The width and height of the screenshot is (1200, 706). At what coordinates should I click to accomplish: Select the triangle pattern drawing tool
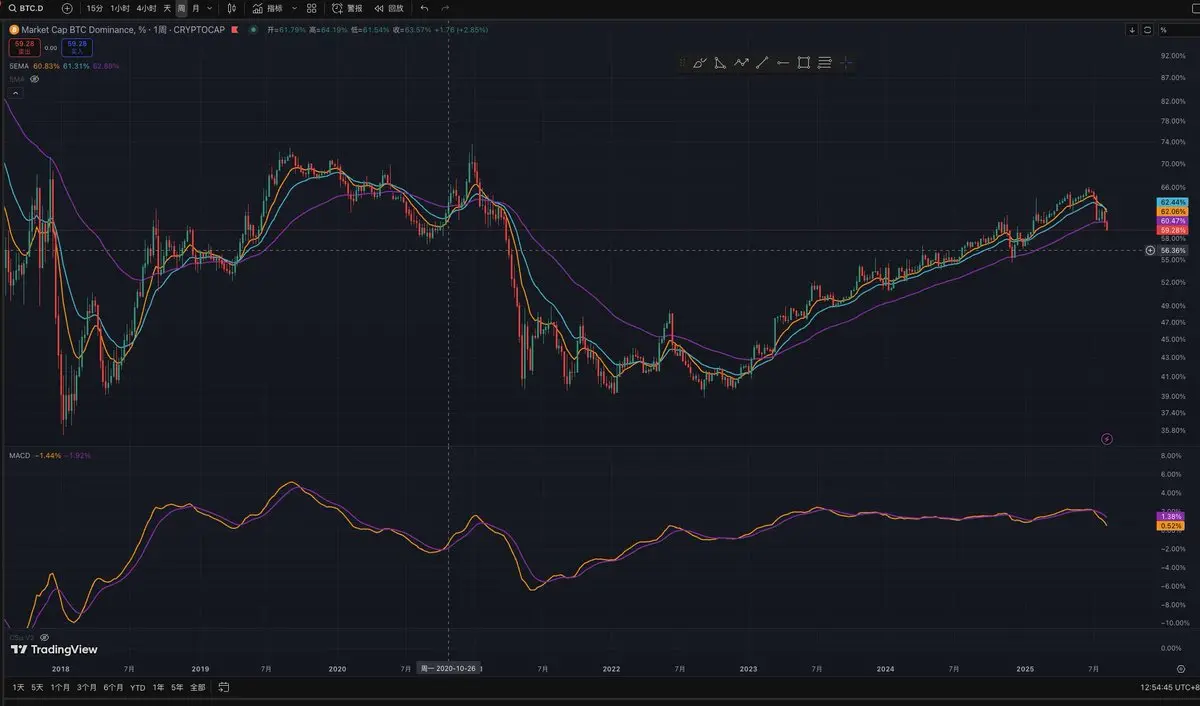pos(720,63)
